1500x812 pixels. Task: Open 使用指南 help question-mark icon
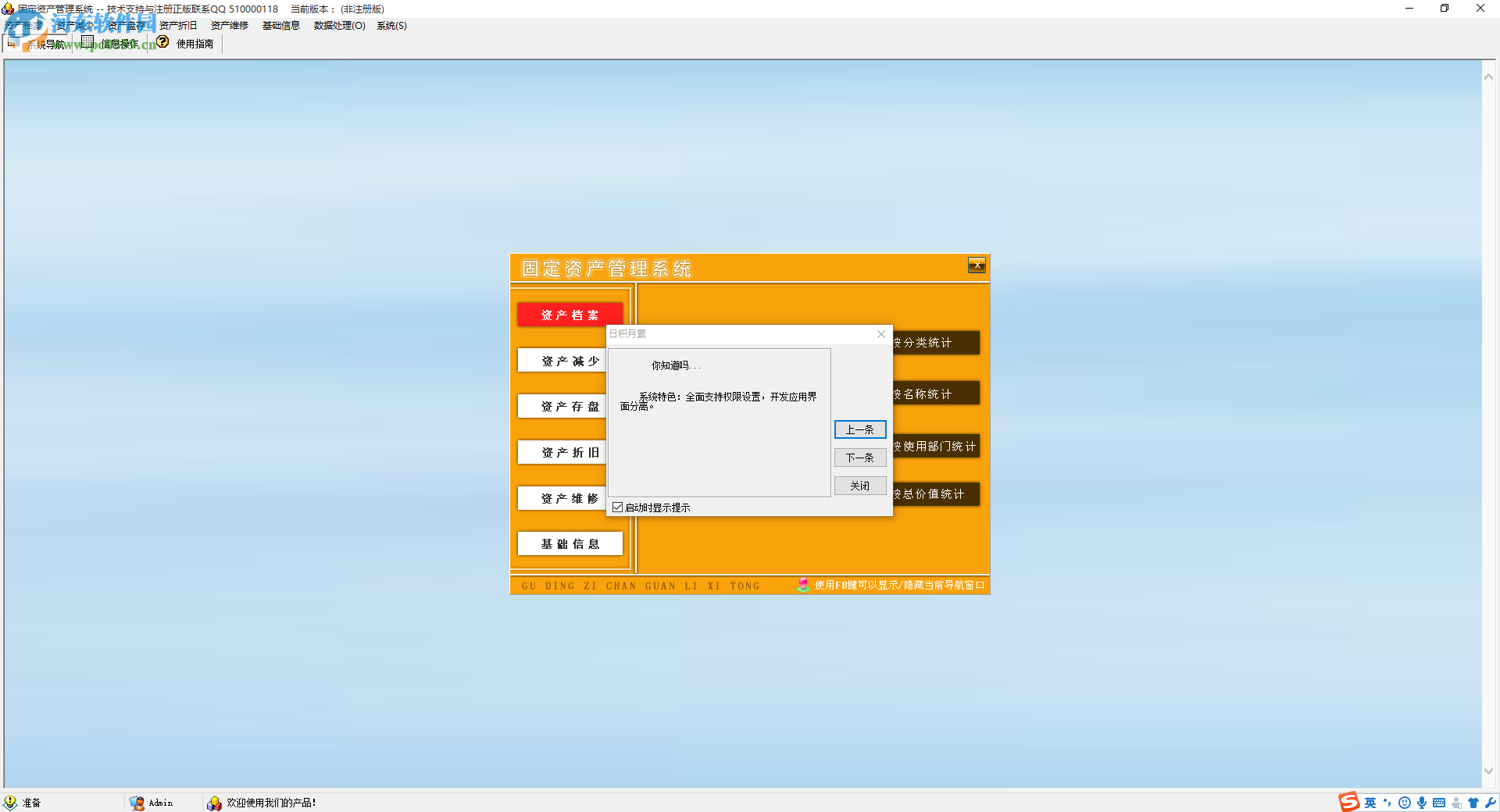[162, 42]
